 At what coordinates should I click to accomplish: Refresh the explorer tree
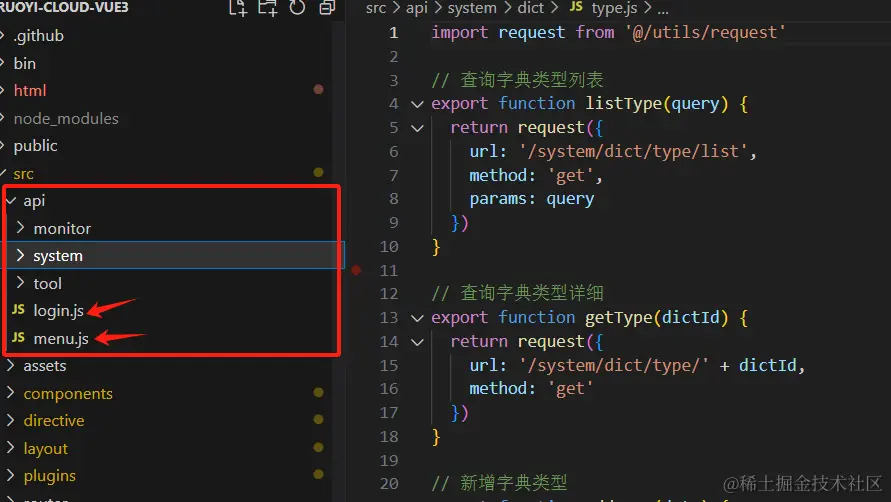pyautogui.click(x=297, y=7)
